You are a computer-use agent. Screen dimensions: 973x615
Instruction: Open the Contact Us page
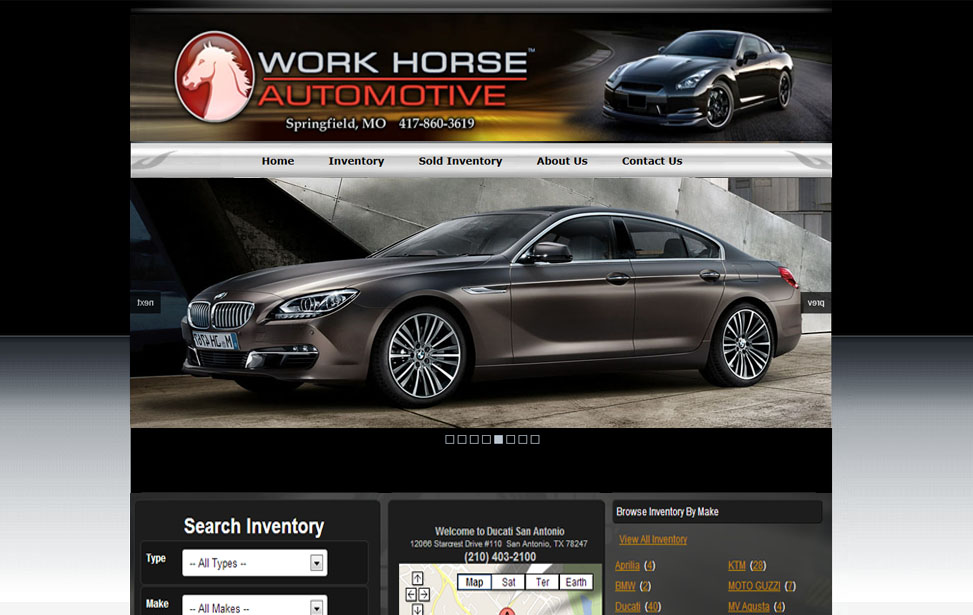click(x=652, y=161)
